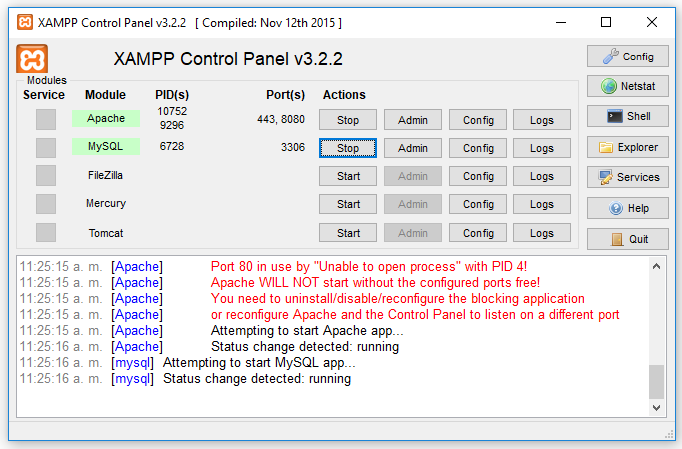Minimize the XAMPP Control Panel window
This screenshot has height=449, width=682.
561,22
